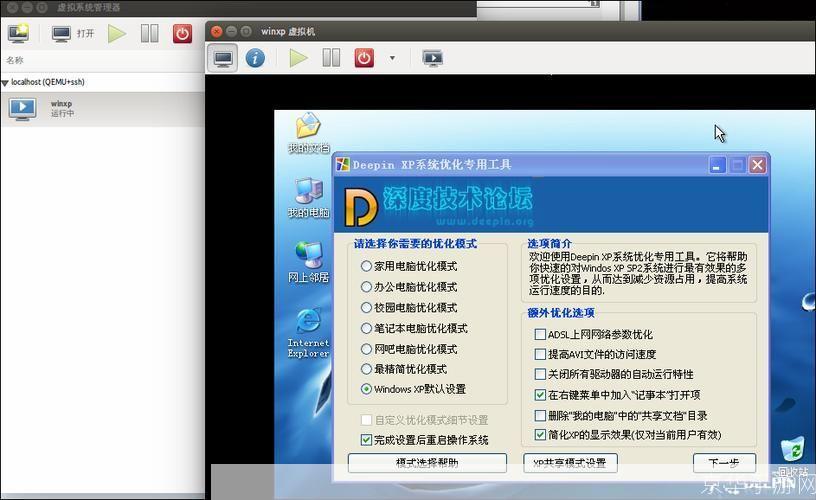The width and height of the screenshot is (816, 500).
Task: Select 校园电脑优化模式 radio button
Action: click(x=366, y=307)
